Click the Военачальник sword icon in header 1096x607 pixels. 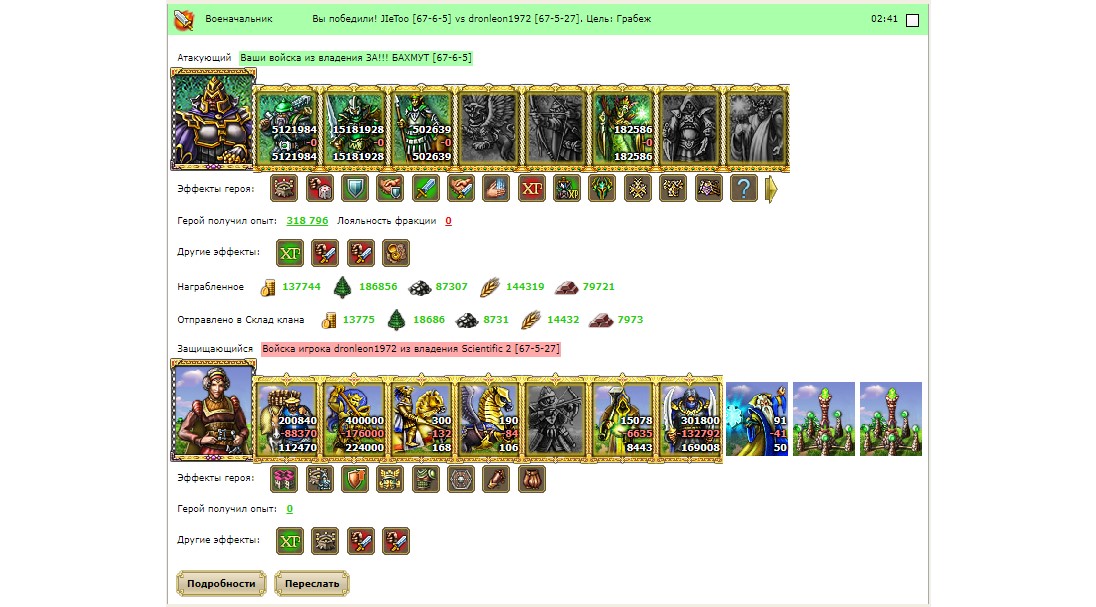coord(185,20)
